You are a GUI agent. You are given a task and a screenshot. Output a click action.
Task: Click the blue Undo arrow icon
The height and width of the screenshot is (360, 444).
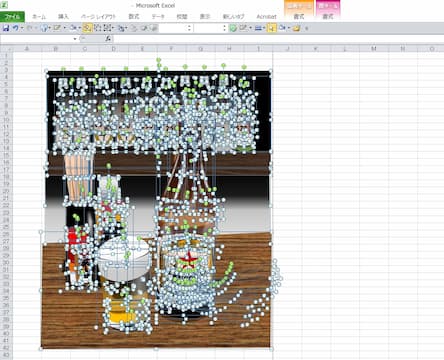(x=15, y=28)
